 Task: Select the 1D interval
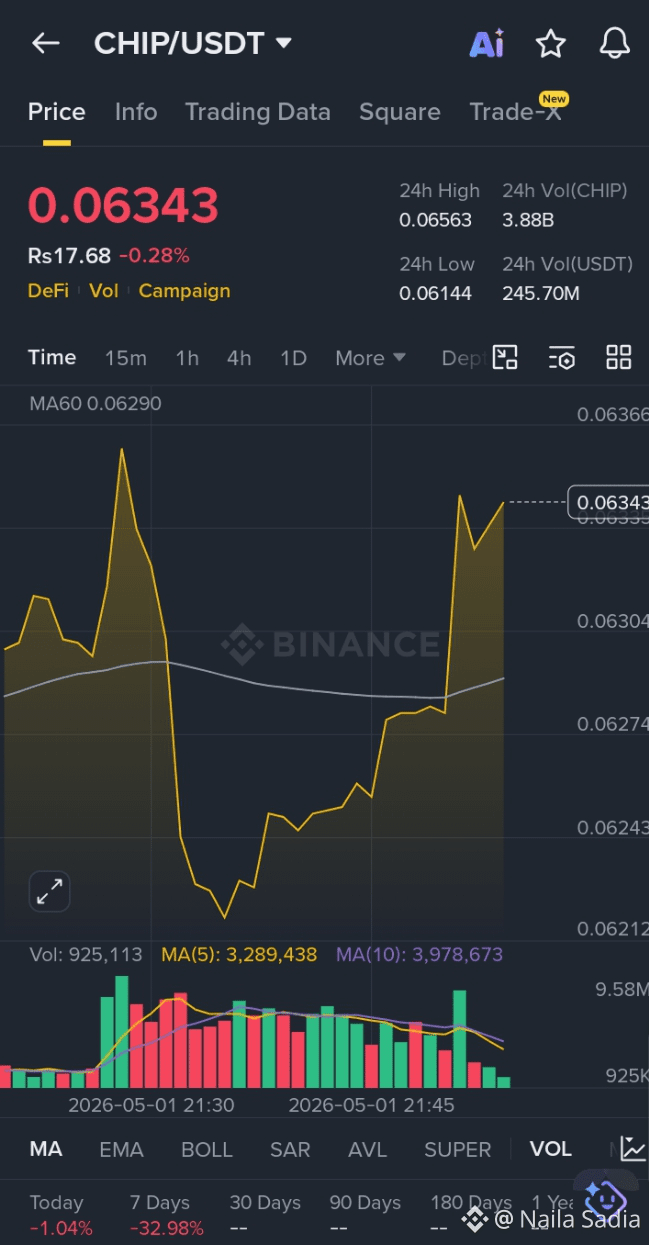click(x=293, y=358)
